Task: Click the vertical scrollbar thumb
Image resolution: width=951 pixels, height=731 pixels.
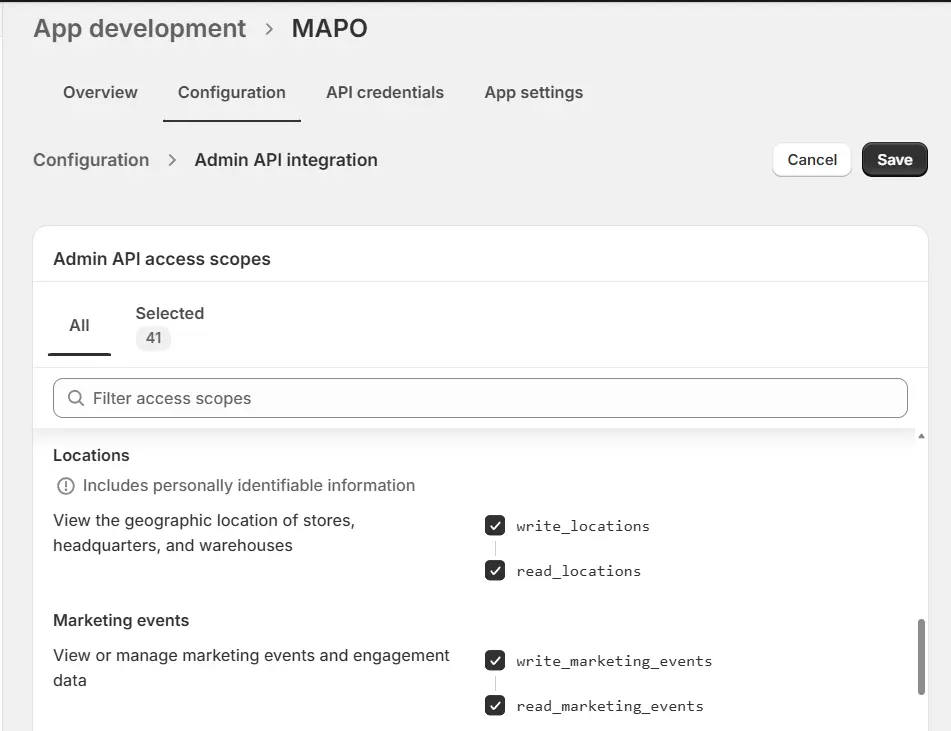Action: tap(921, 656)
